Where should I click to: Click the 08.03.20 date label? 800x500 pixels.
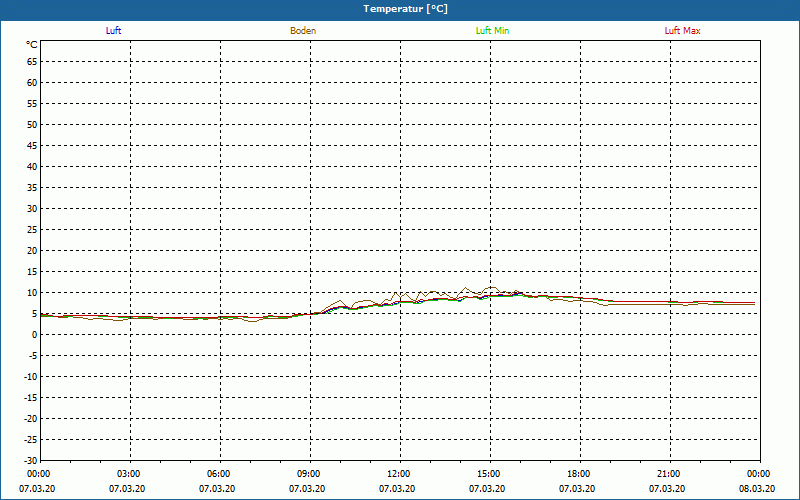(757, 489)
